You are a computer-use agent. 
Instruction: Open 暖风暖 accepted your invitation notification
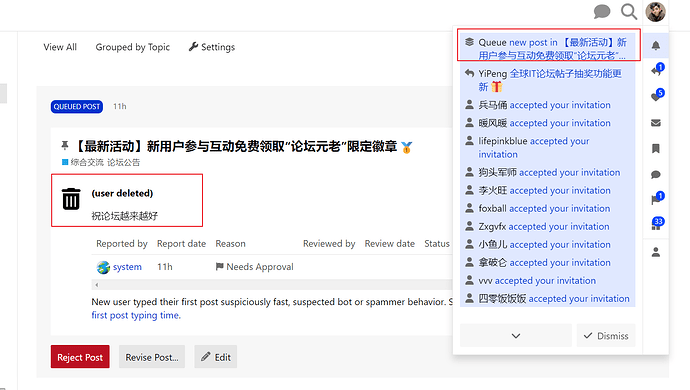click(x=548, y=123)
